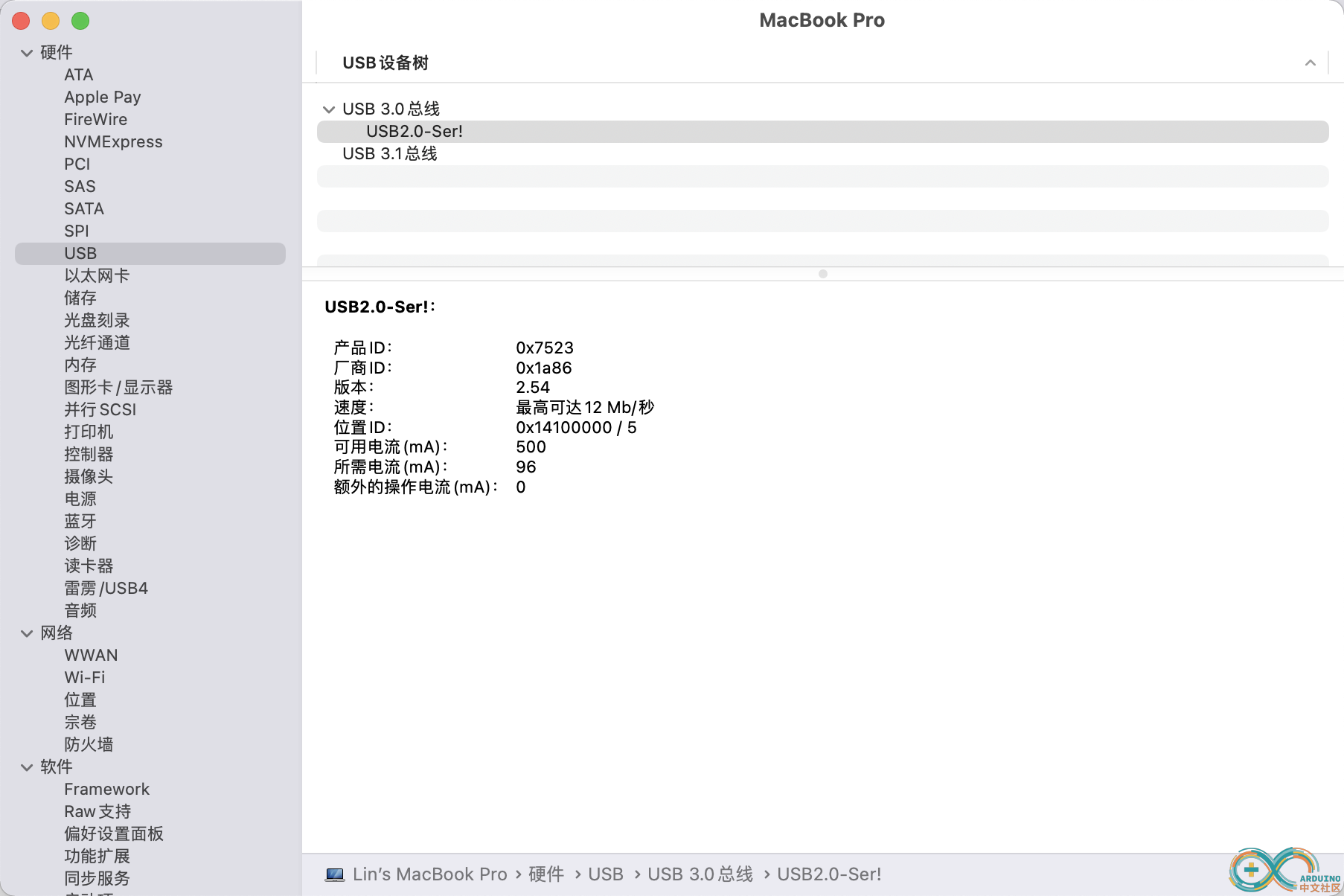Click the USB 设备树 column sort arrow
The width and height of the screenshot is (1344, 896).
coord(1311,63)
